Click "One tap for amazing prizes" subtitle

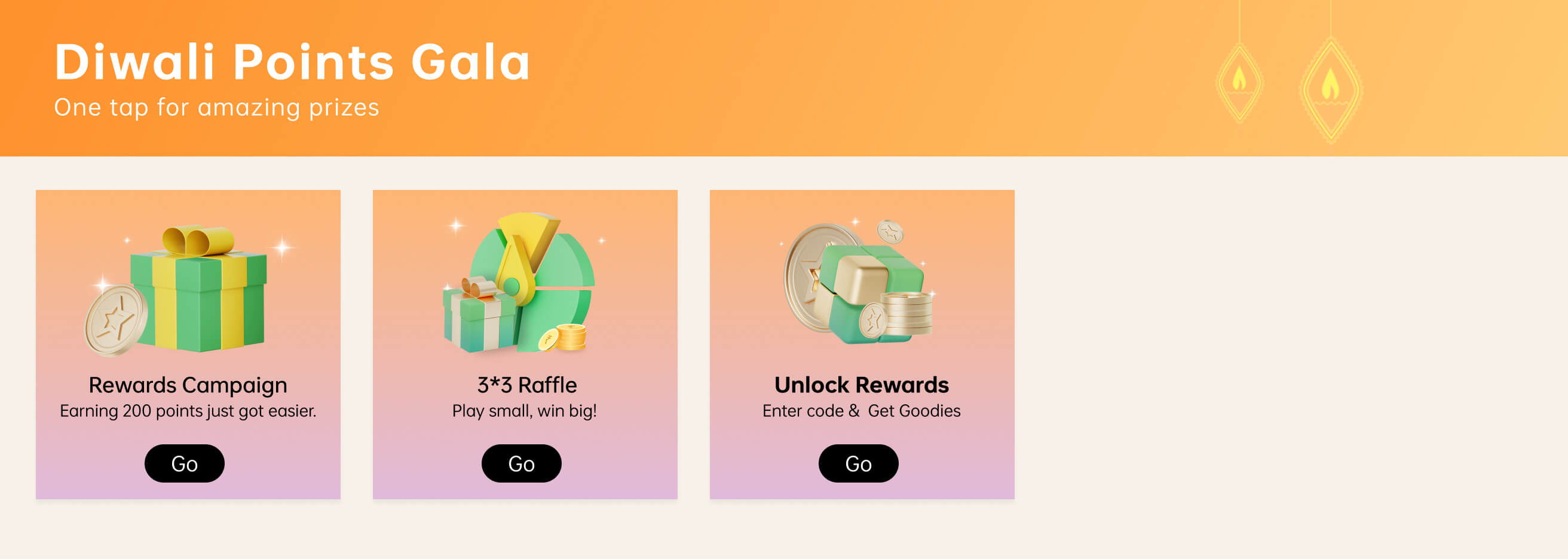[x=217, y=107]
